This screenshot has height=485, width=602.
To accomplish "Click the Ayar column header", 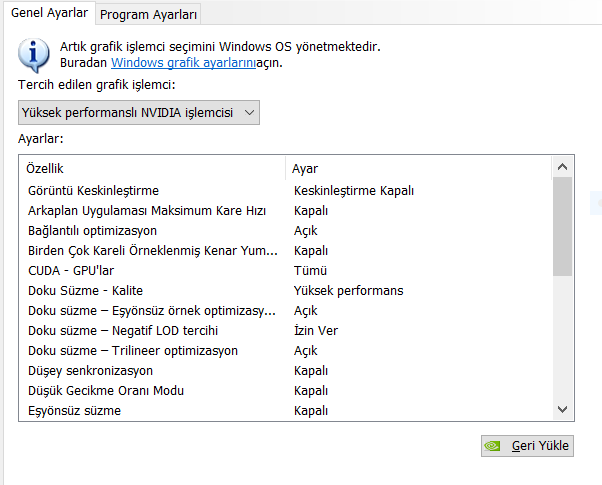I will (305, 168).
